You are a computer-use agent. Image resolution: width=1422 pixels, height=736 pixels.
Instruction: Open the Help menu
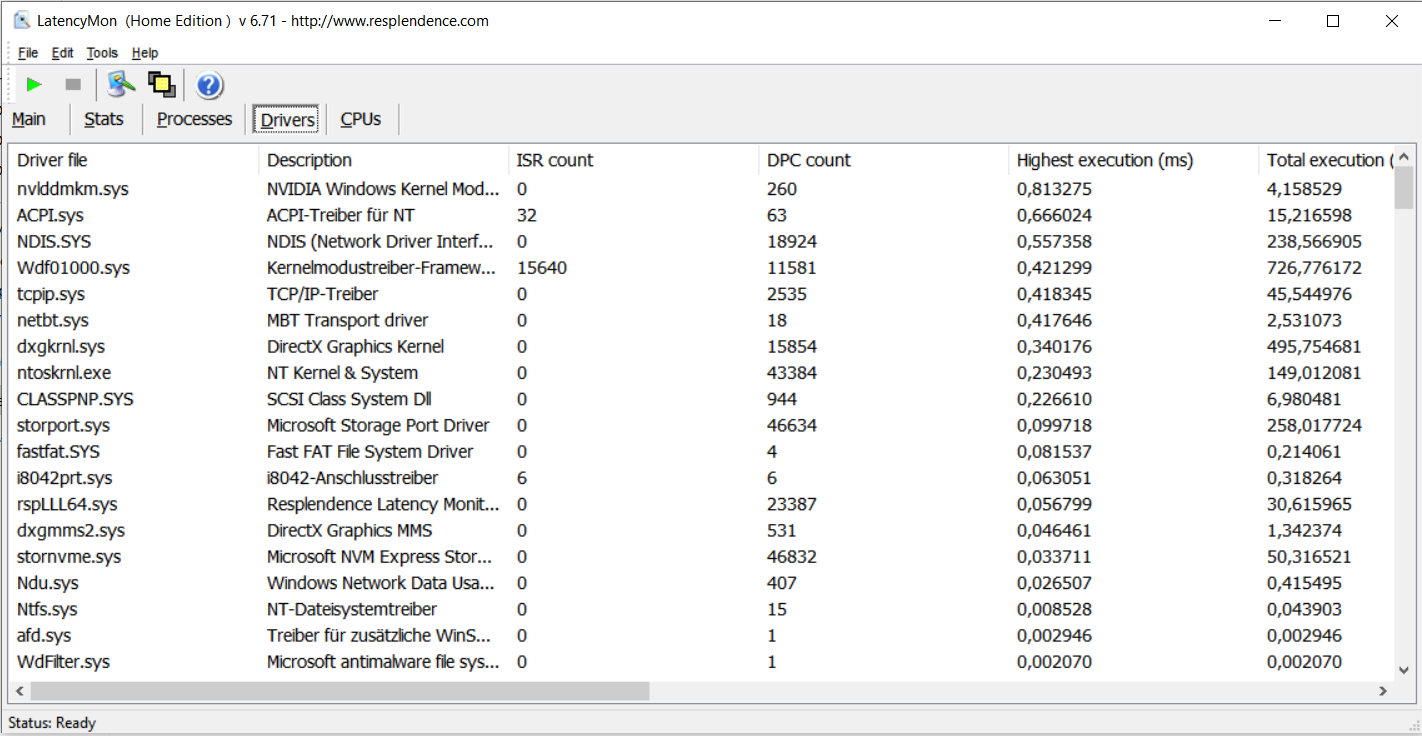(145, 53)
